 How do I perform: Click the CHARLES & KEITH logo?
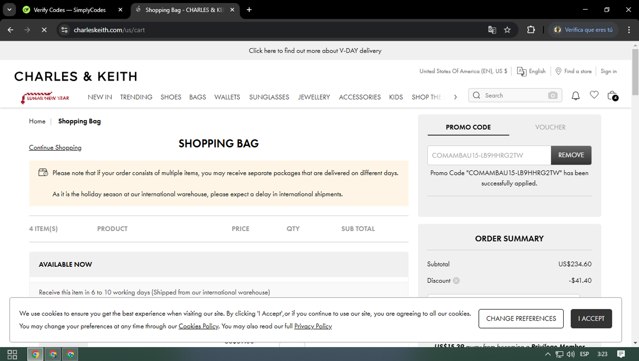76,77
